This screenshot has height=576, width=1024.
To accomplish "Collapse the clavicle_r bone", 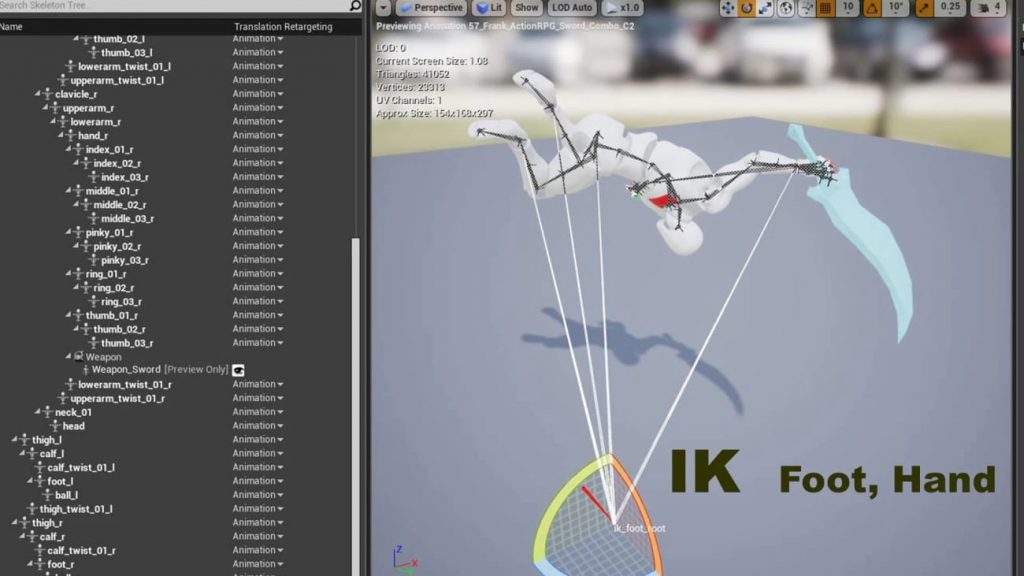I will pos(37,94).
